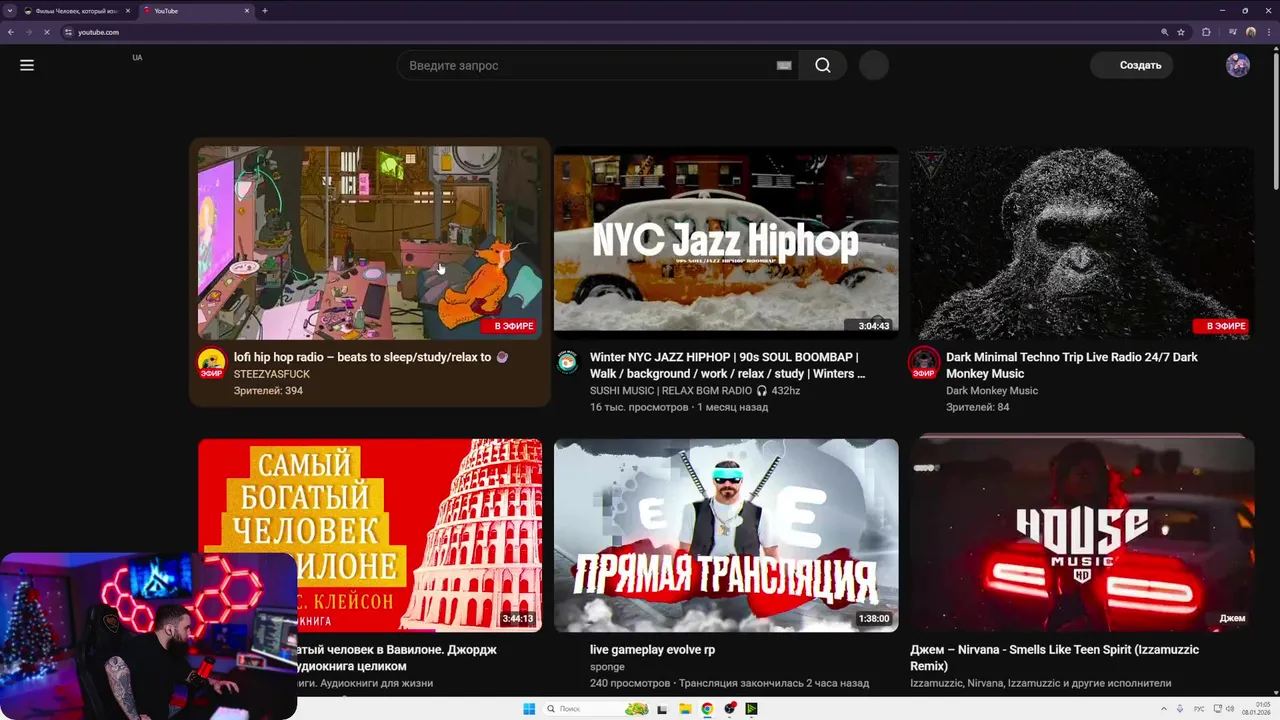Viewport: 1280px width, 720px height.
Task: Open SUSHI MUSIC channel avatar
Action: [x=567, y=361]
